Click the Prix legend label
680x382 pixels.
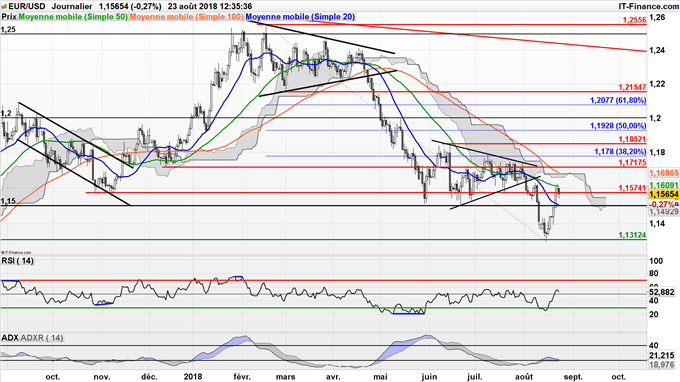[x=9, y=17]
